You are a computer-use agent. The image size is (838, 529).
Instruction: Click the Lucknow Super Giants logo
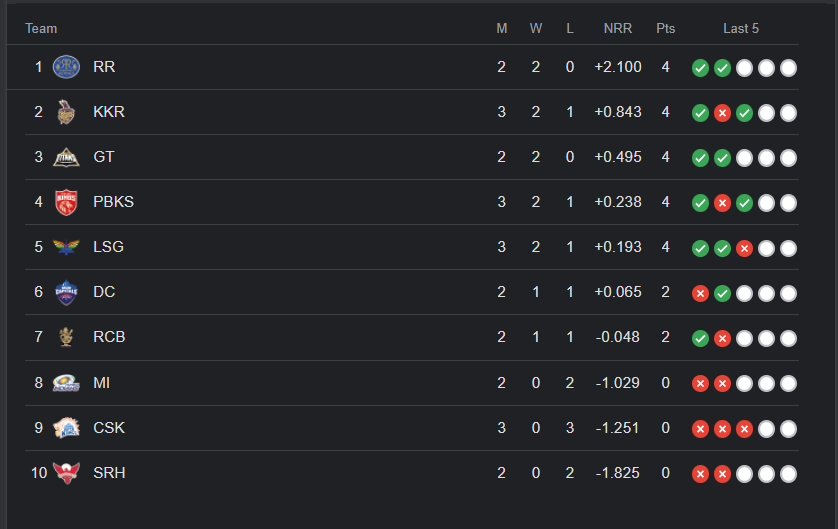66,247
